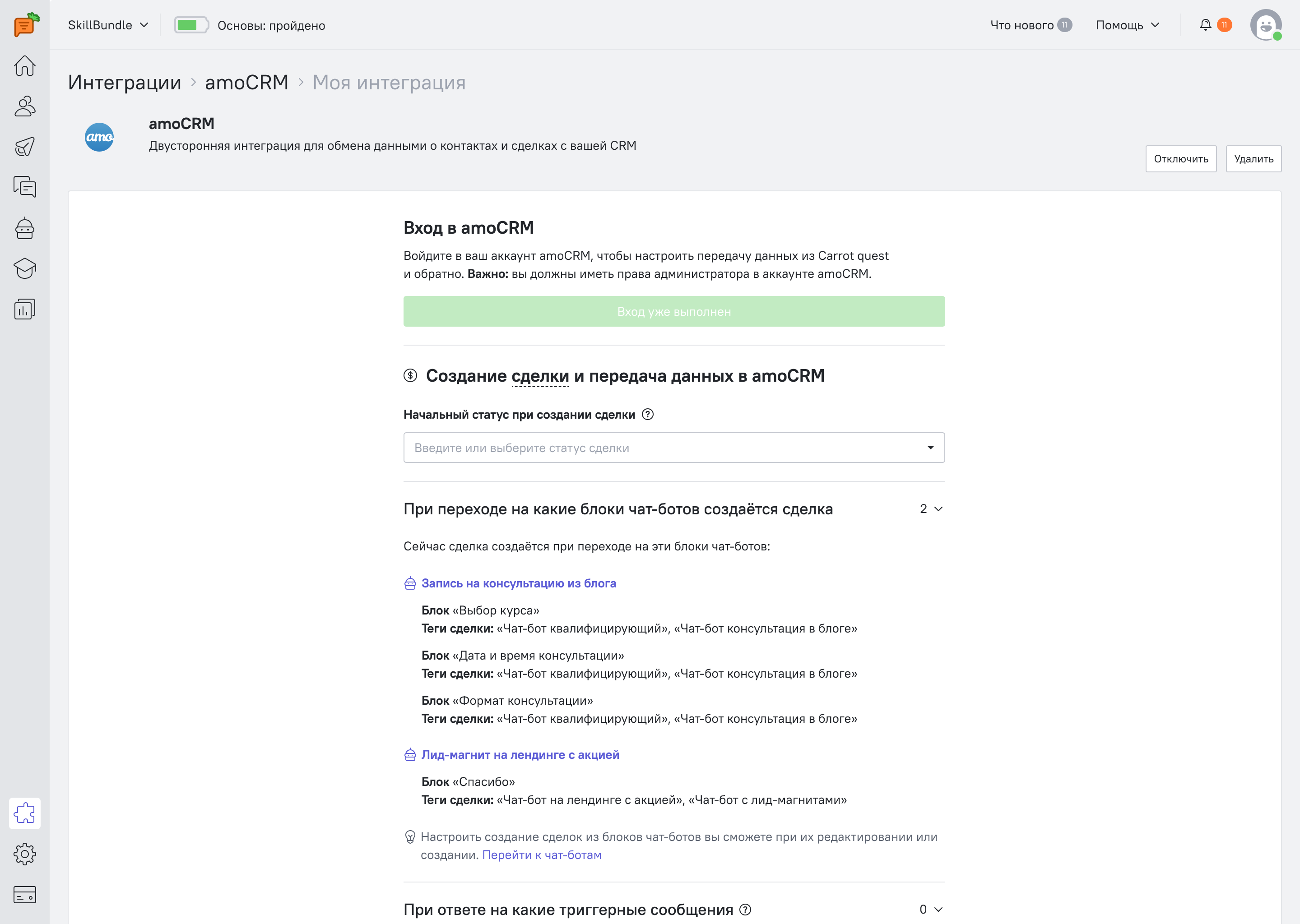This screenshot has height=924, width=1300.
Task: Expand the trigger messages section chevron
Action: coord(938,909)
